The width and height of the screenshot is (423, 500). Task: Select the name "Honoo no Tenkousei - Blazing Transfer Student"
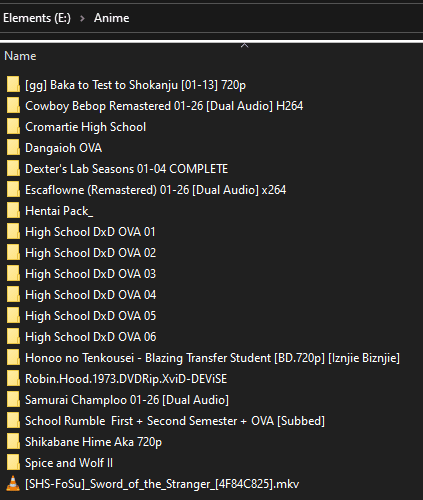point(148,358)
